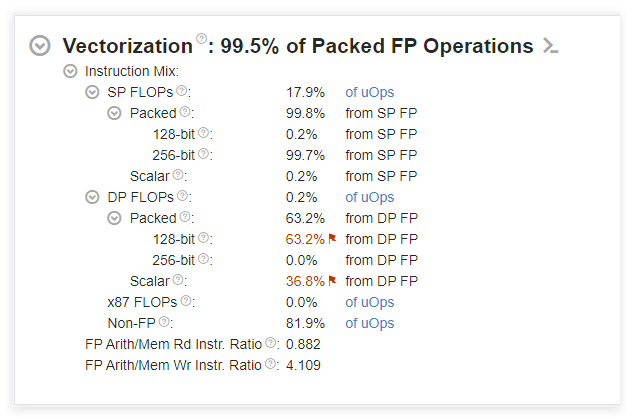632x419 pixels.
Task: Open the 'of uOps' link for x87 FLOPs
Action: 369,302
